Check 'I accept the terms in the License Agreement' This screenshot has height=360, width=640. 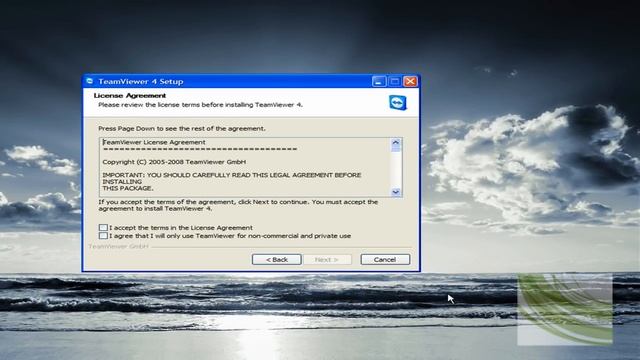tap(103, 227)
